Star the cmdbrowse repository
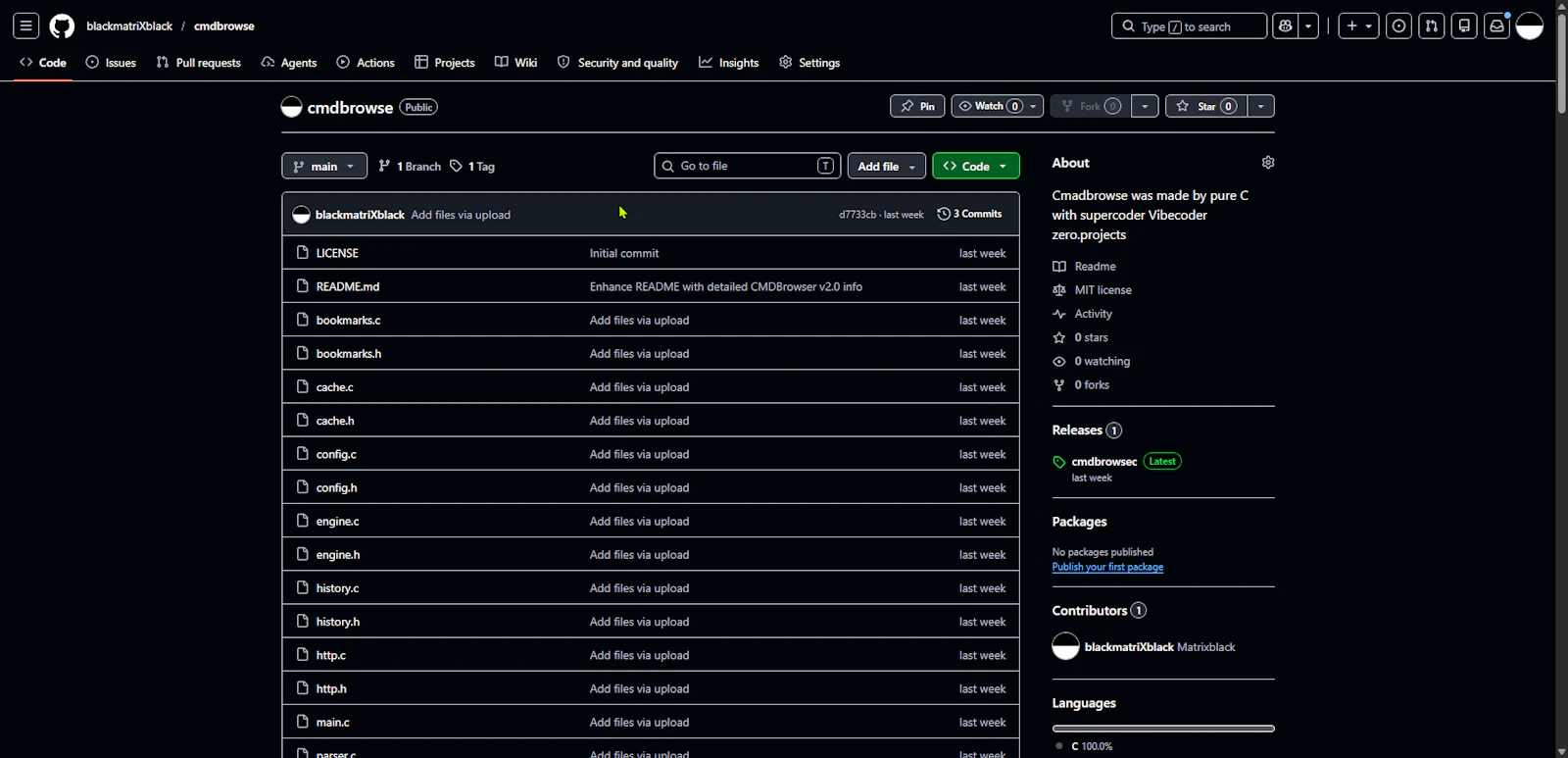 [x=1206, y=106]
